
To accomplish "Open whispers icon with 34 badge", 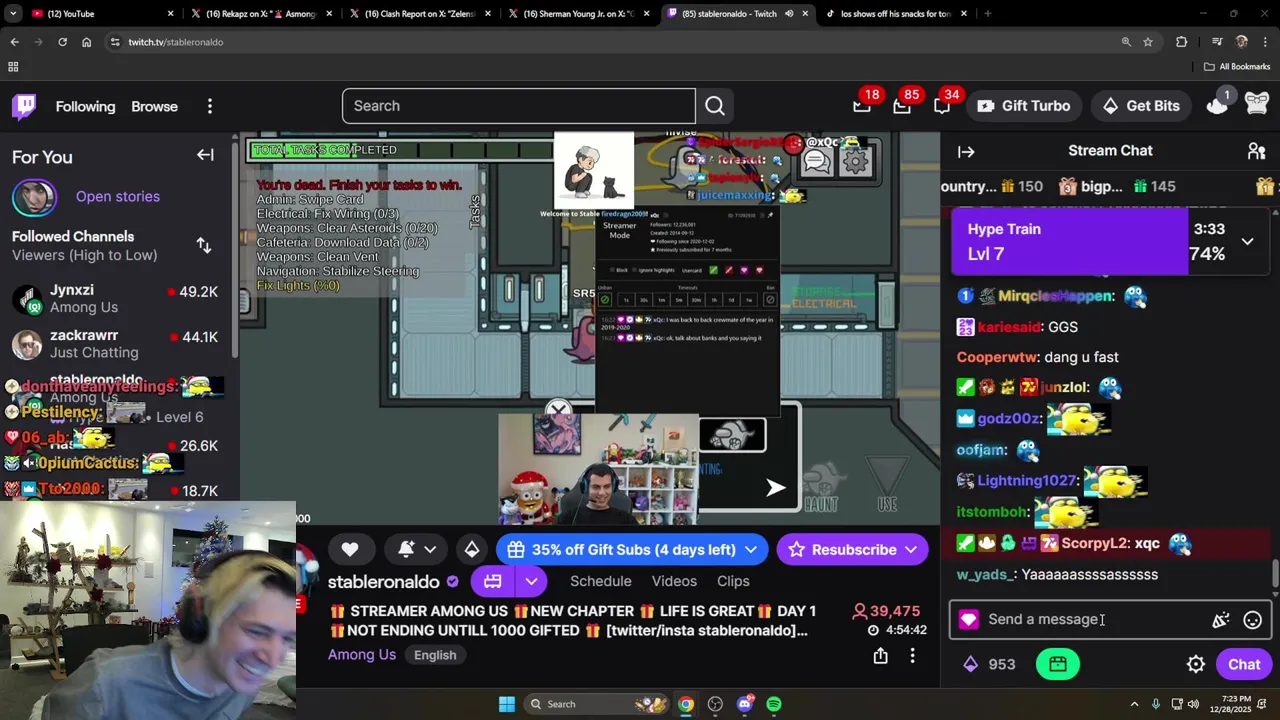I will 941,106.
